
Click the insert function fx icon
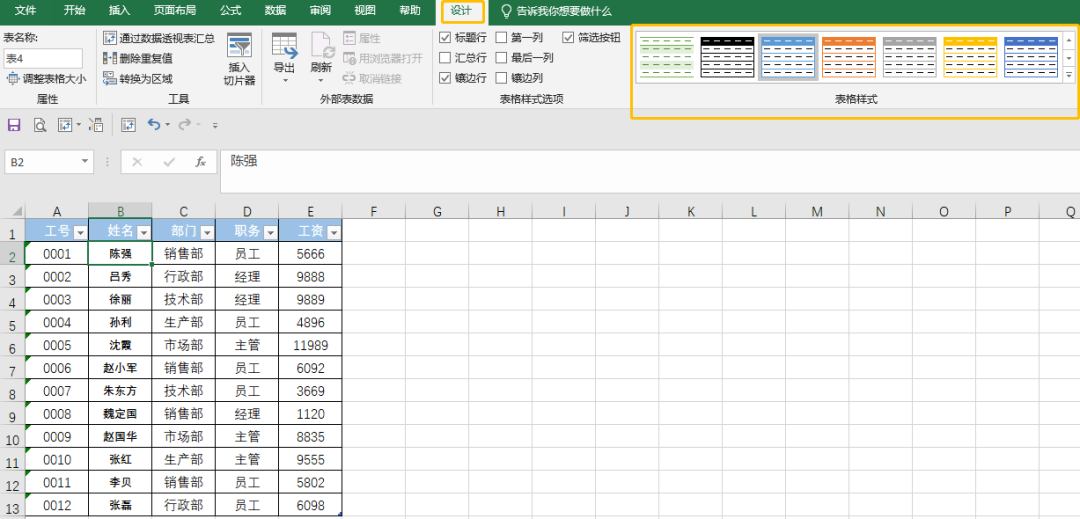point(200,162)
